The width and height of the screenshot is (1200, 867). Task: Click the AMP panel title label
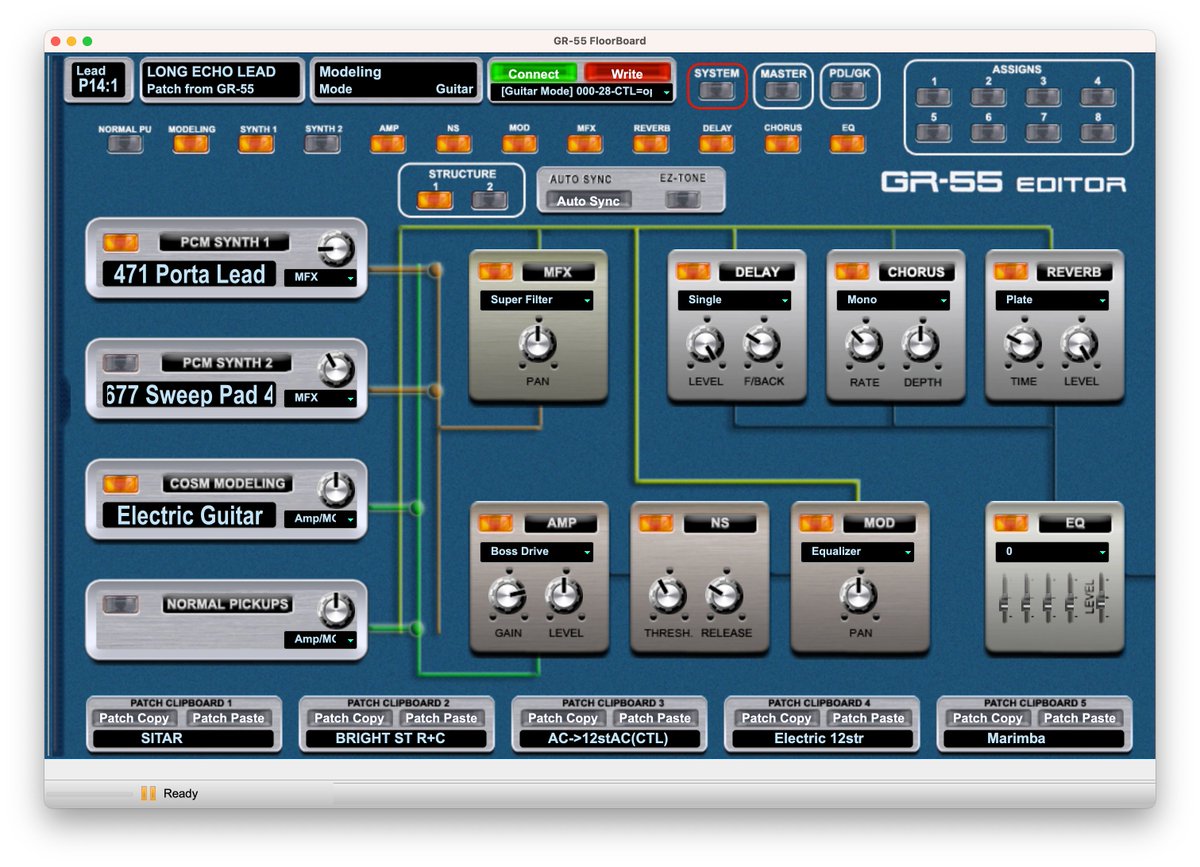(x=562, y=523)
